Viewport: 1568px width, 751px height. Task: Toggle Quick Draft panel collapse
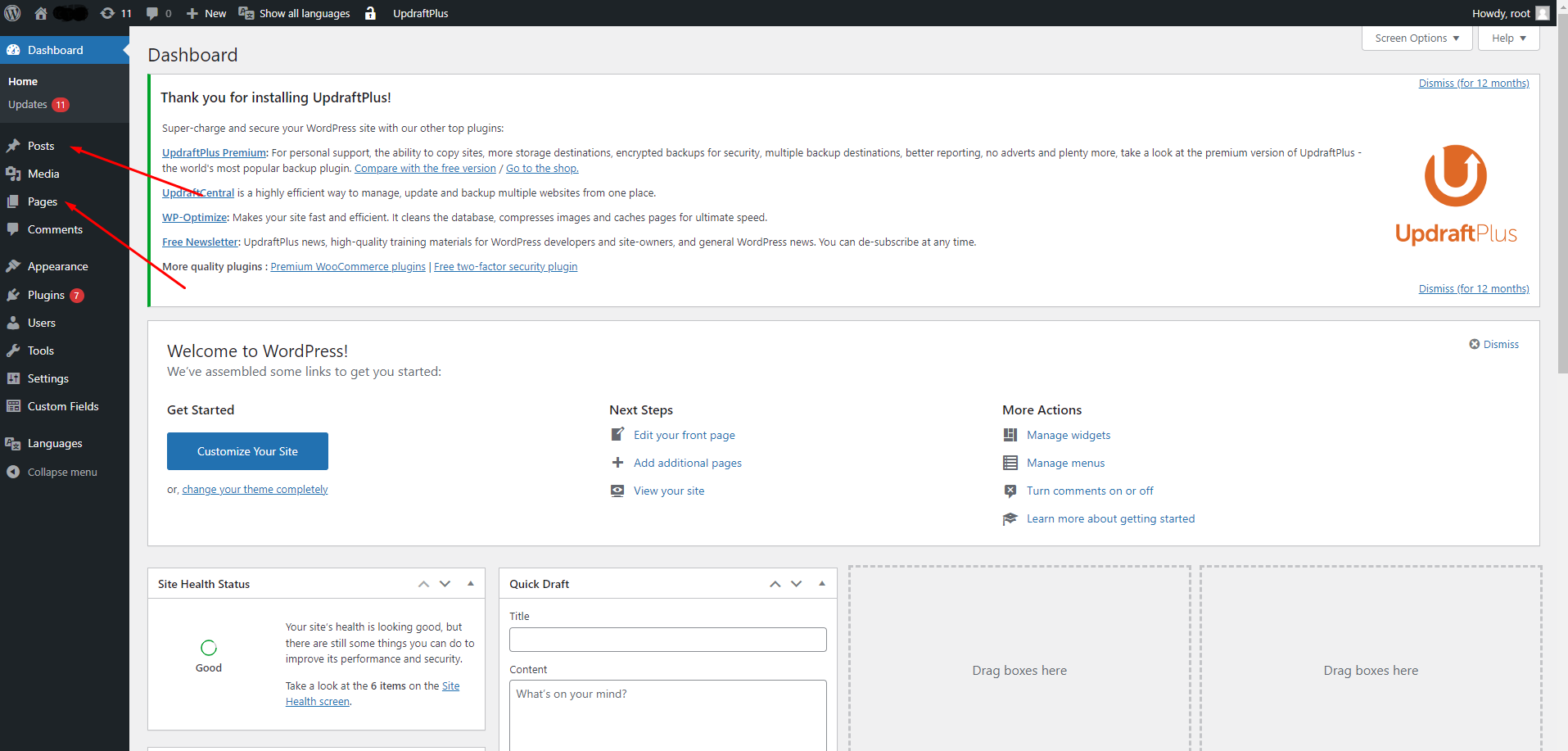click(x=822, y=584)
